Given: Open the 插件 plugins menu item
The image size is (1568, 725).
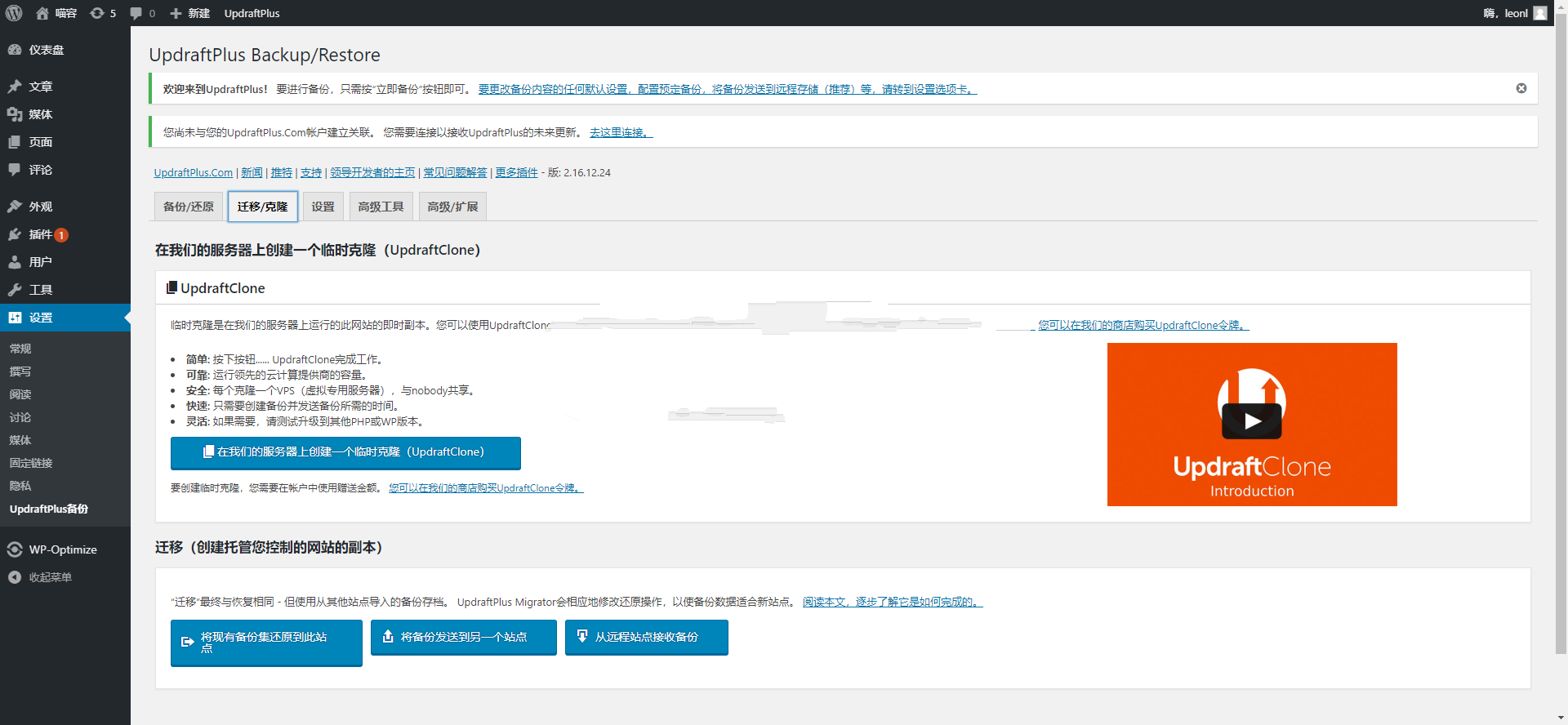Looking at the screenshot, I should click(41, 234).
